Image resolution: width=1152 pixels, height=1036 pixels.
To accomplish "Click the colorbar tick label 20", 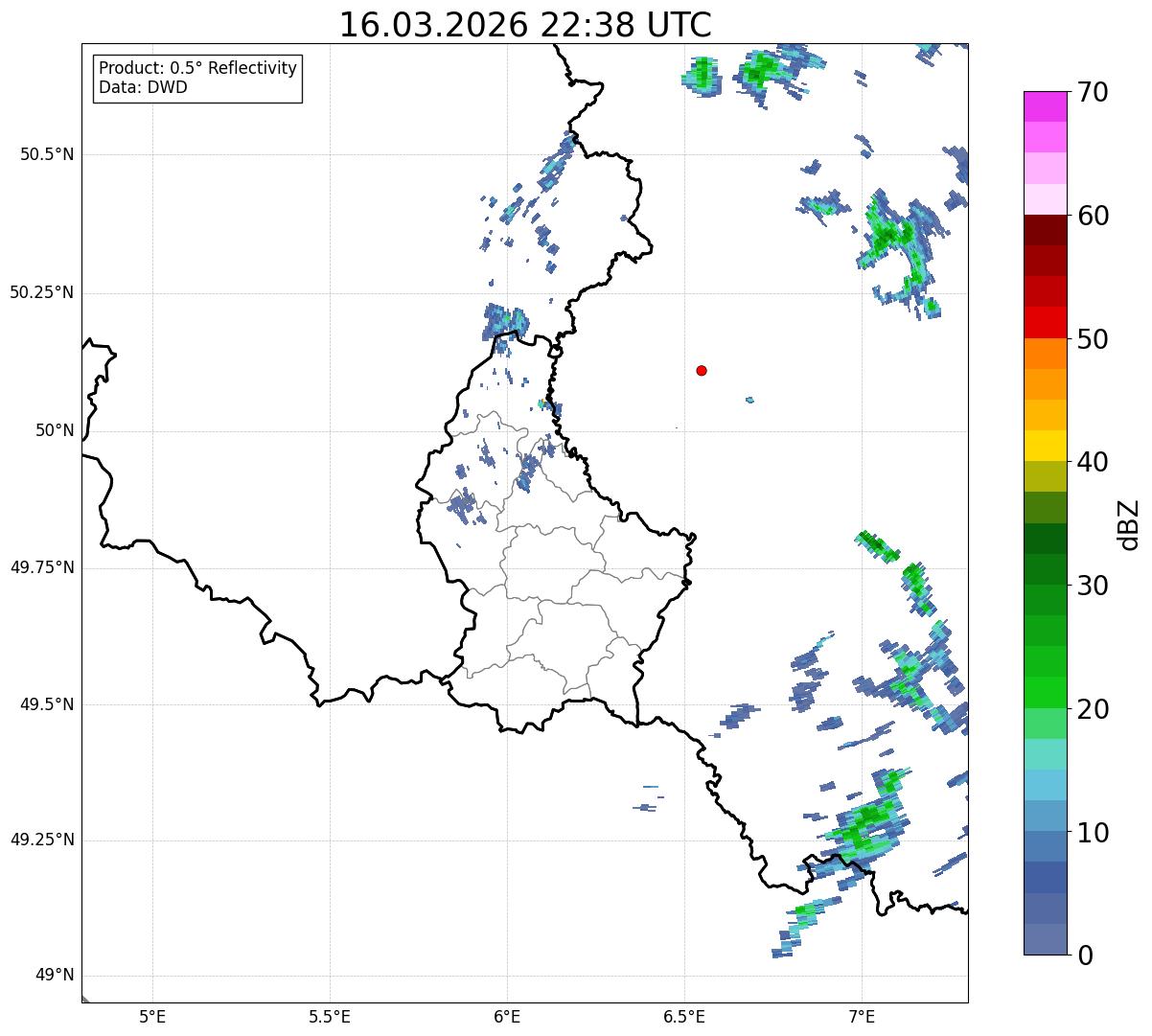I will 1092,709.
